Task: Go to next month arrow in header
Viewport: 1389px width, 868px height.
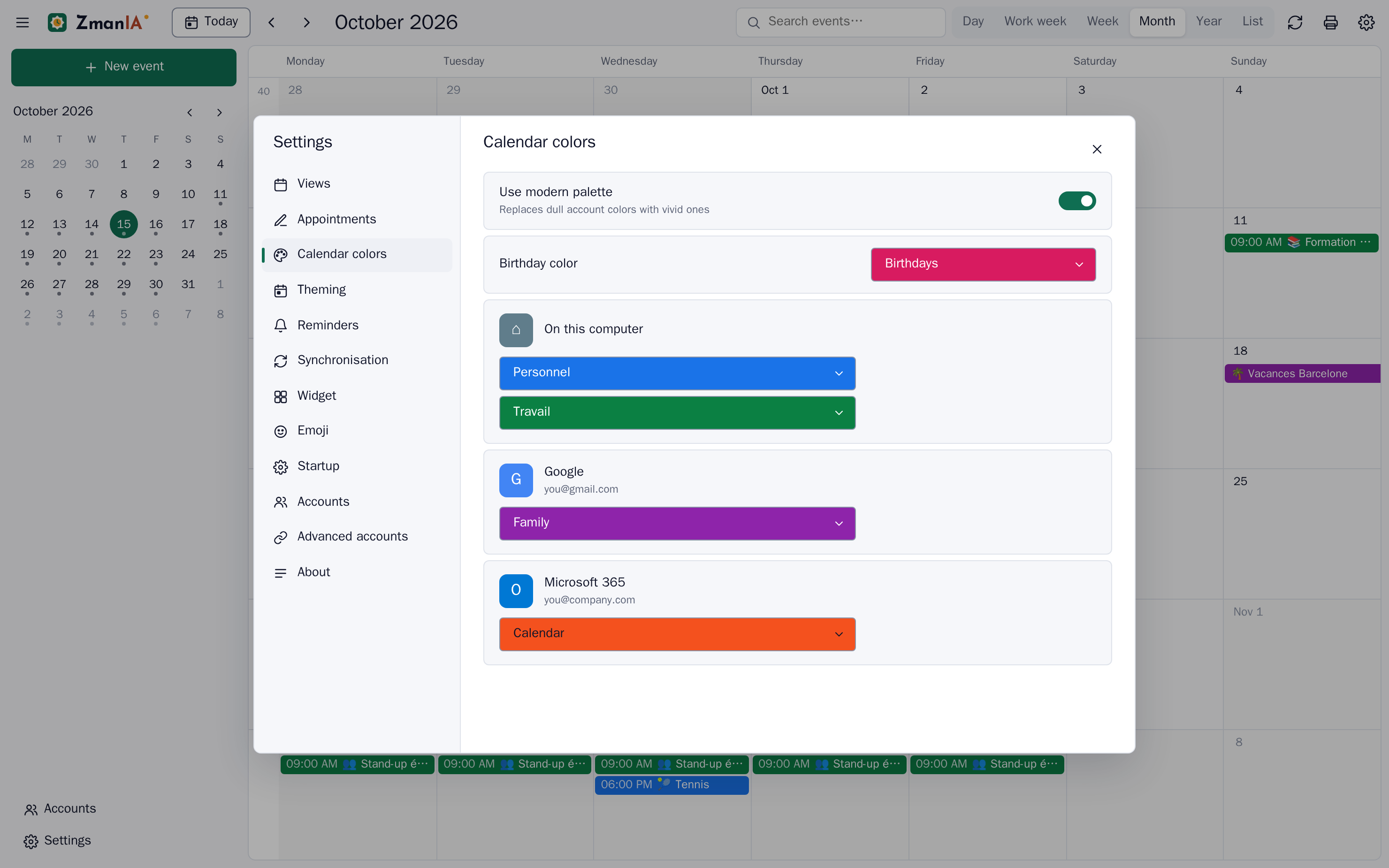Action: click(x=306, y=23)
